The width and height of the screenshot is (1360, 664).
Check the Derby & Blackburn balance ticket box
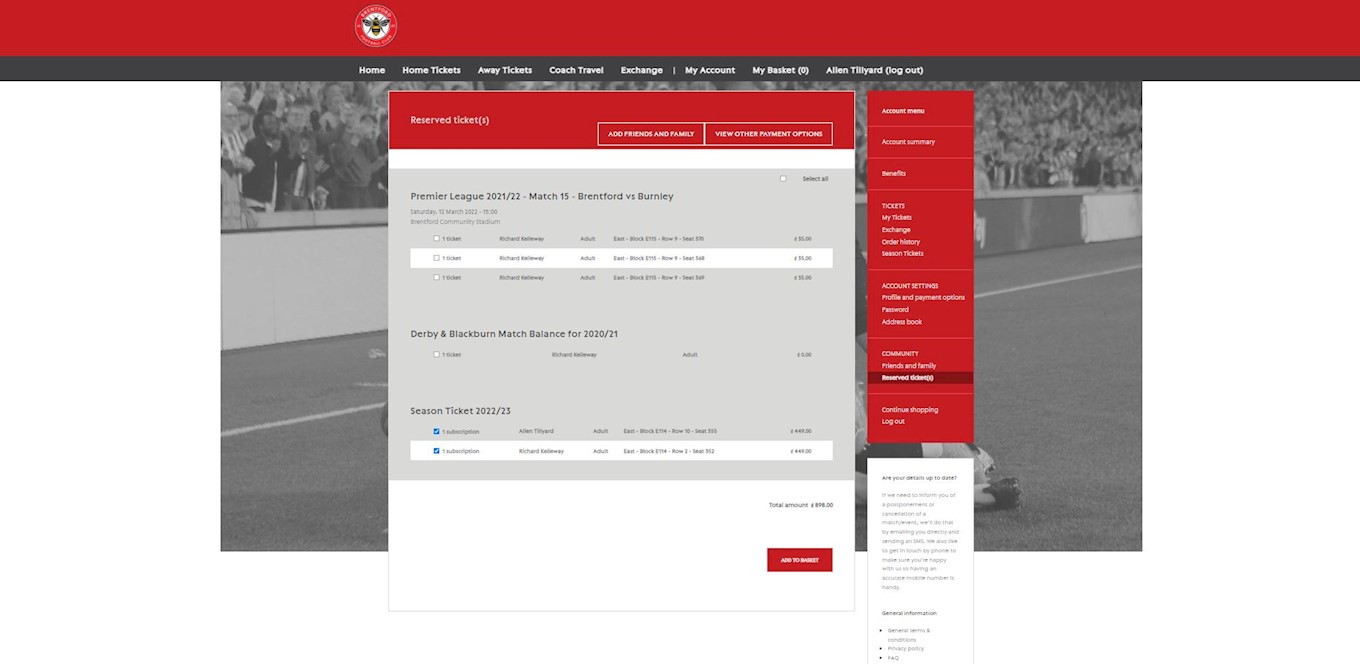click(436, 354)
